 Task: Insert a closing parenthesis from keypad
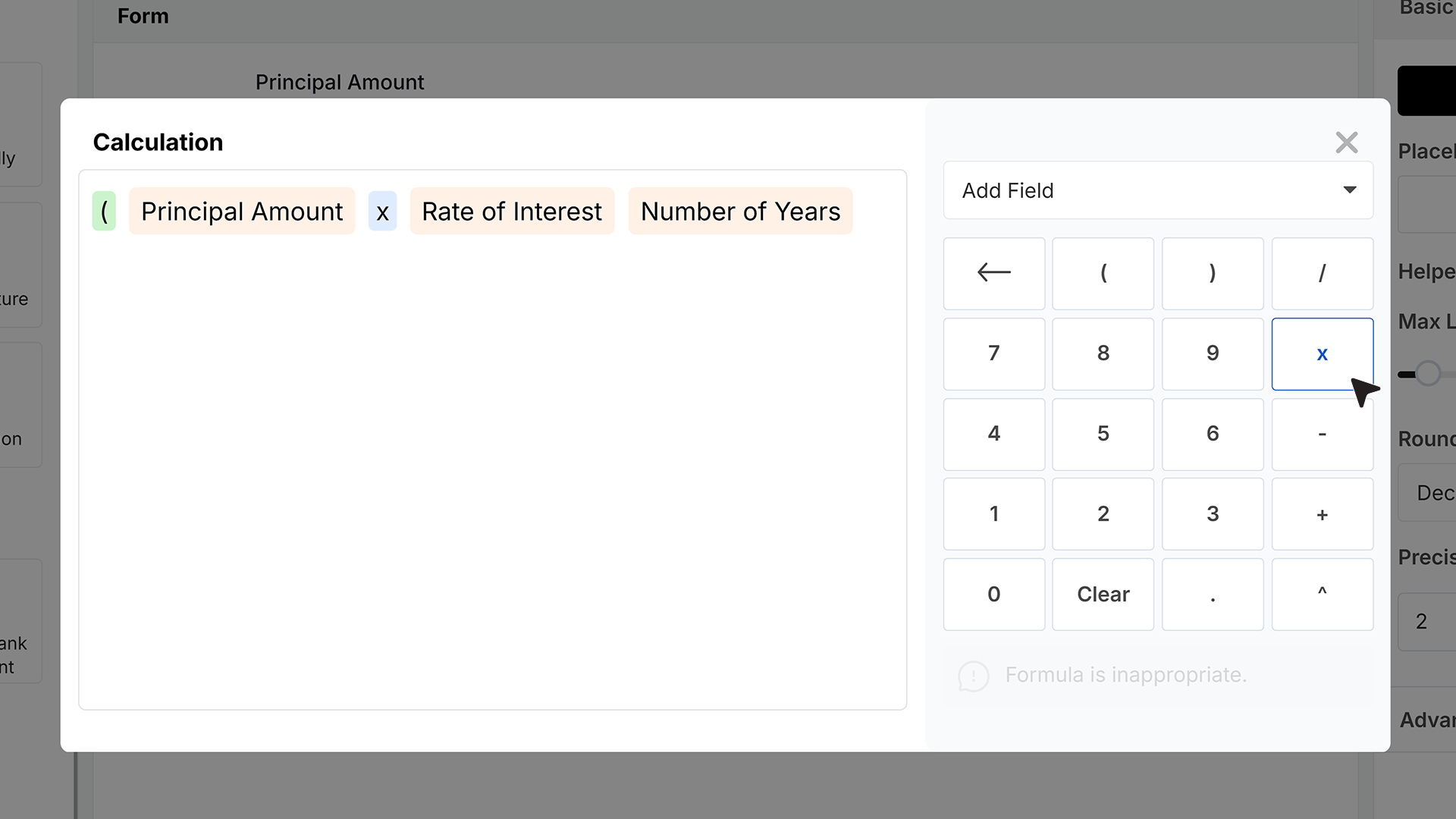(1213, 273)
